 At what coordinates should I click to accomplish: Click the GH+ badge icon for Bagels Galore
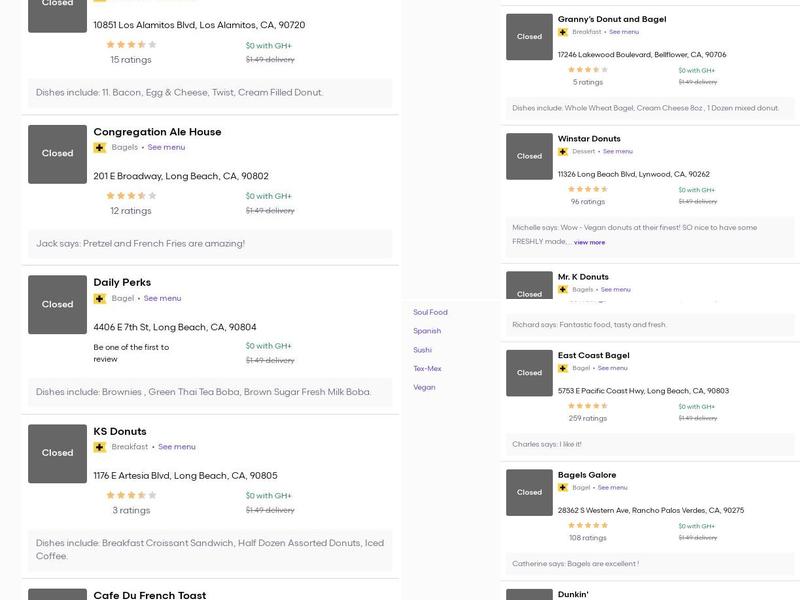(563, 488)
